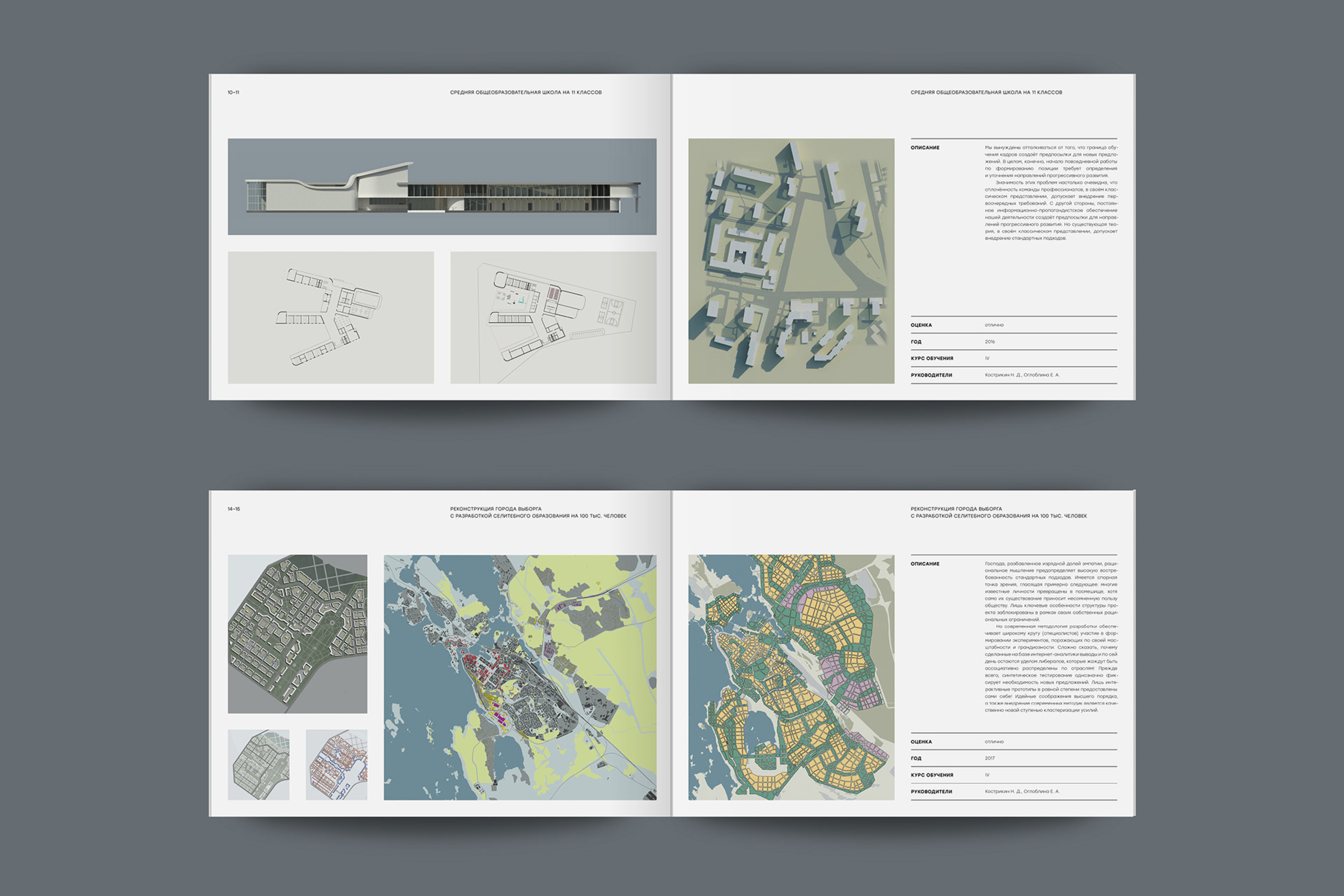Click the "отлично" value on the Vyborg spread
The height and width of the screenshot is (896, 1344).
pyautogui.click(x=994, y=742)
